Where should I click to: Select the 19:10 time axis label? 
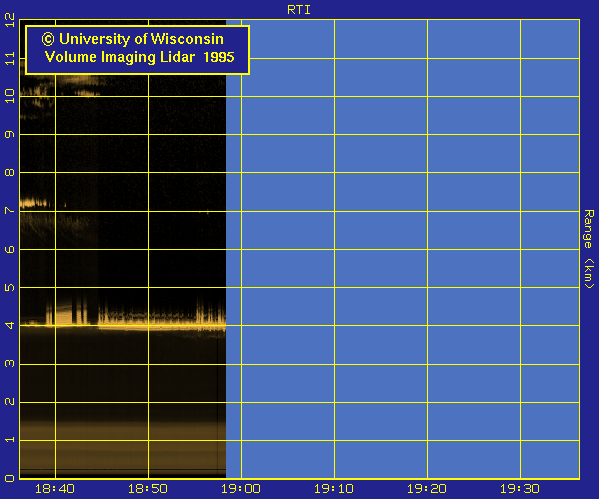click(334, 489)
